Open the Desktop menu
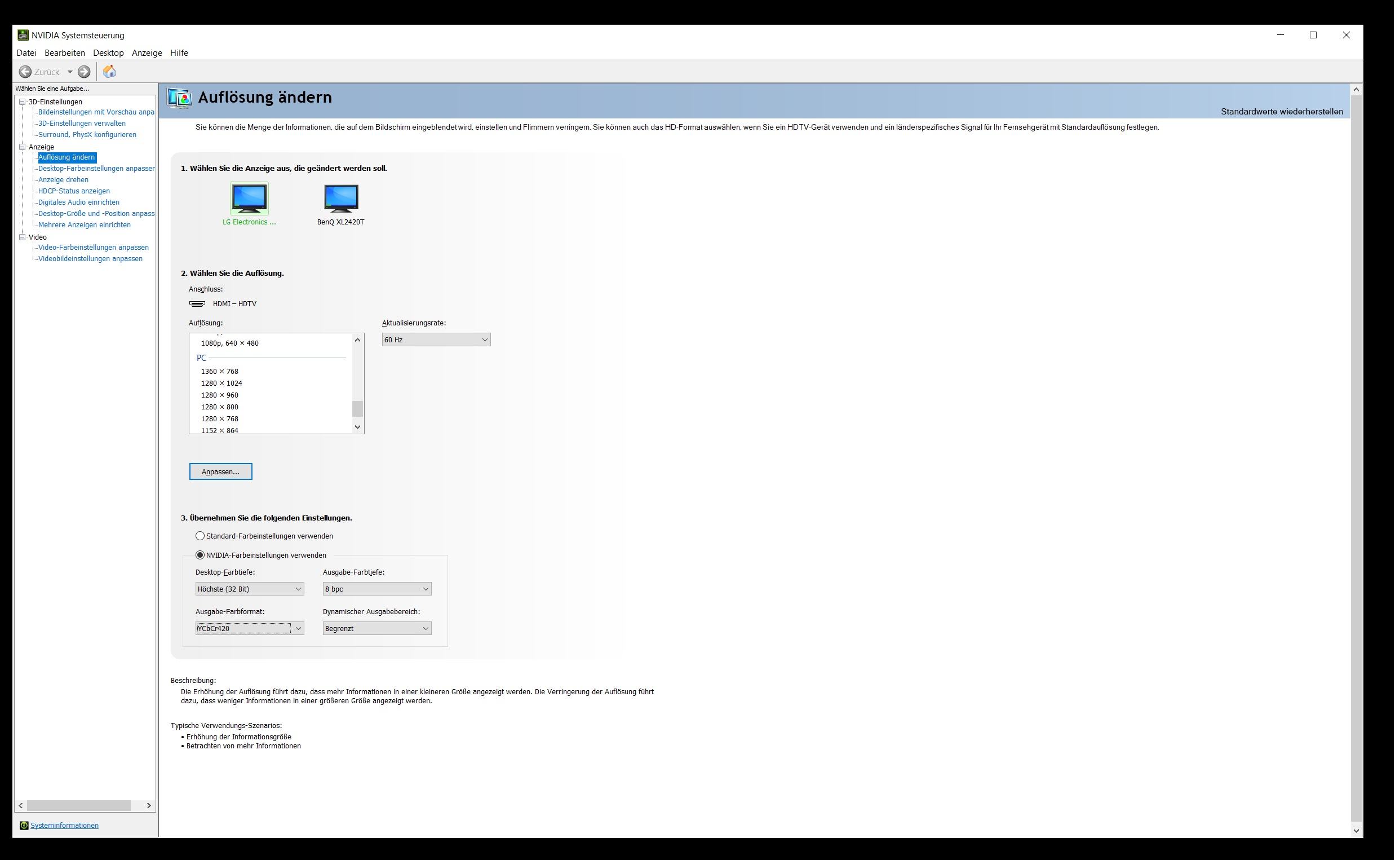The height and width of the screenshot is (860, 1400). tap(109, 53)
